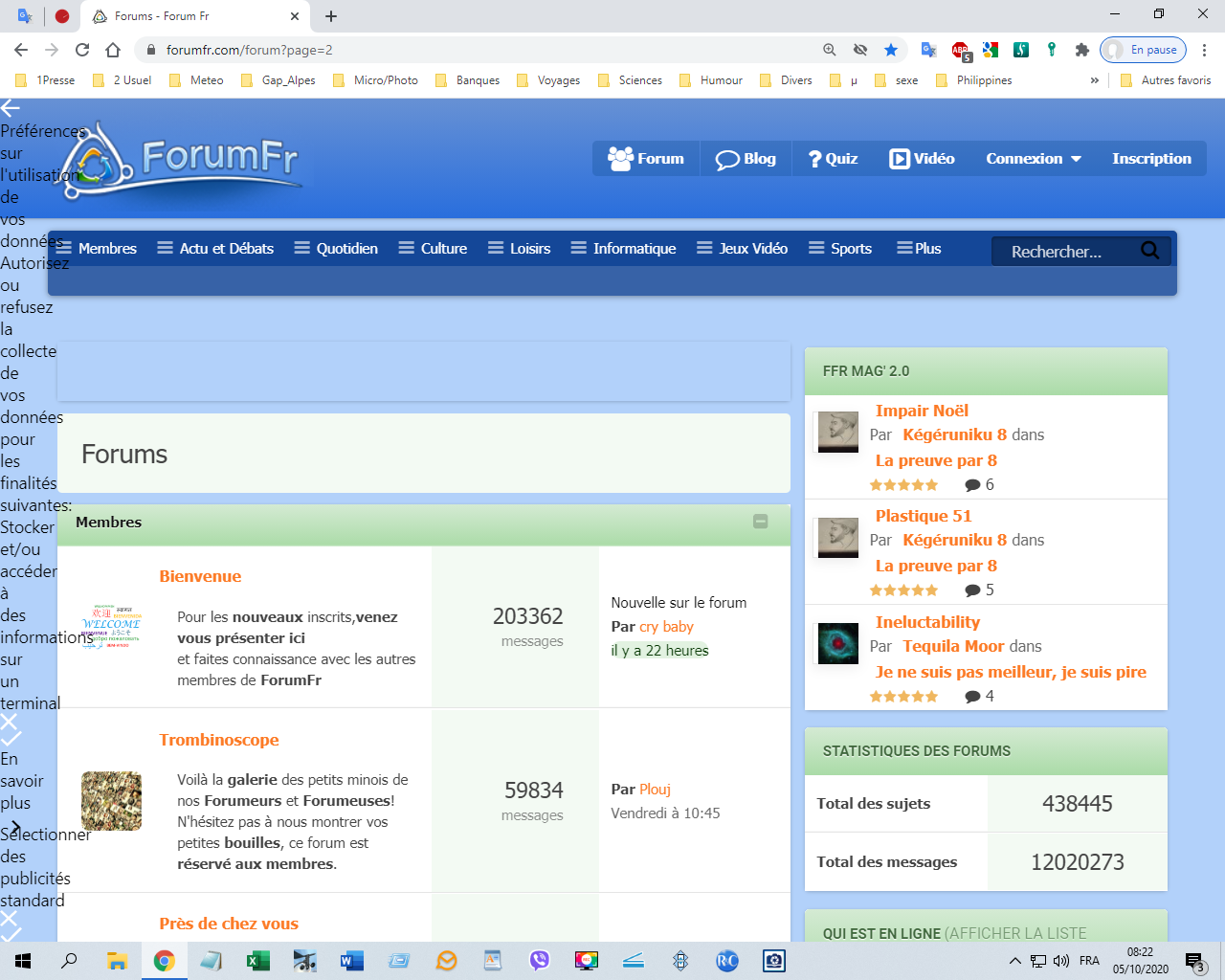Open the Blog section

(746, 159)
